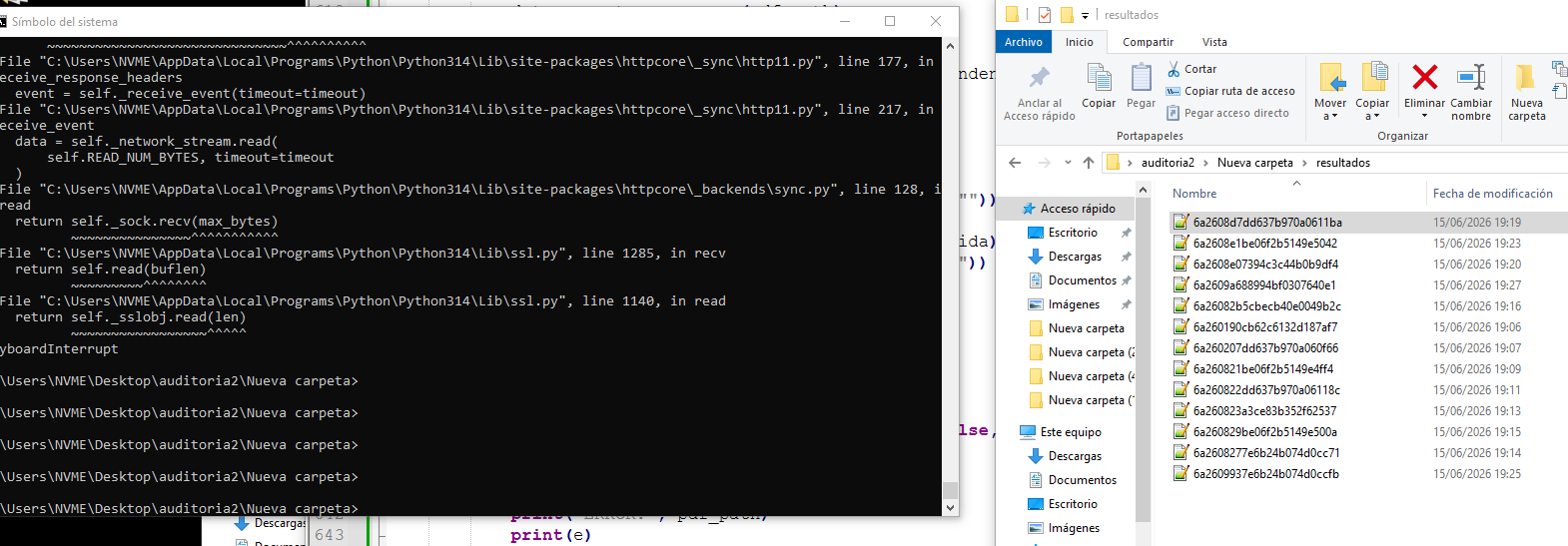
Task: Expand chevron after Nueva carpeta in address bar
Action: pos(1304,163)
